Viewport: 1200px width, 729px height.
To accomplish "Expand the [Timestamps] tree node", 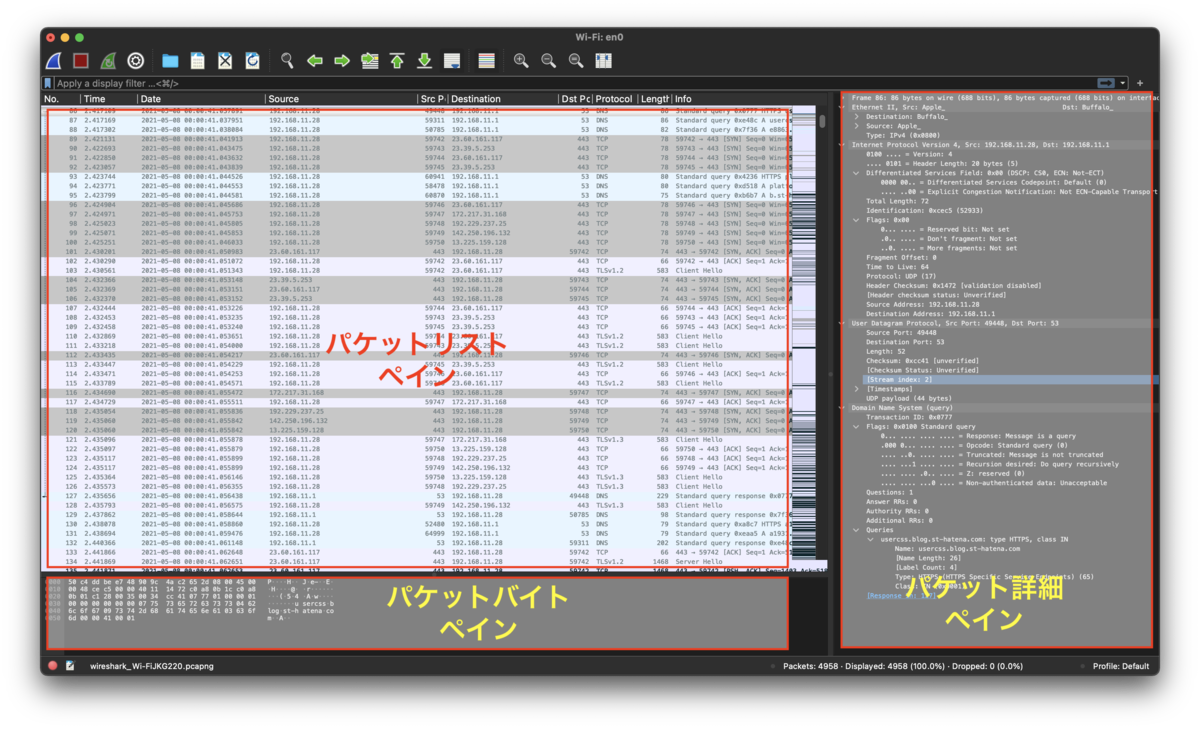I will point(857,389).
